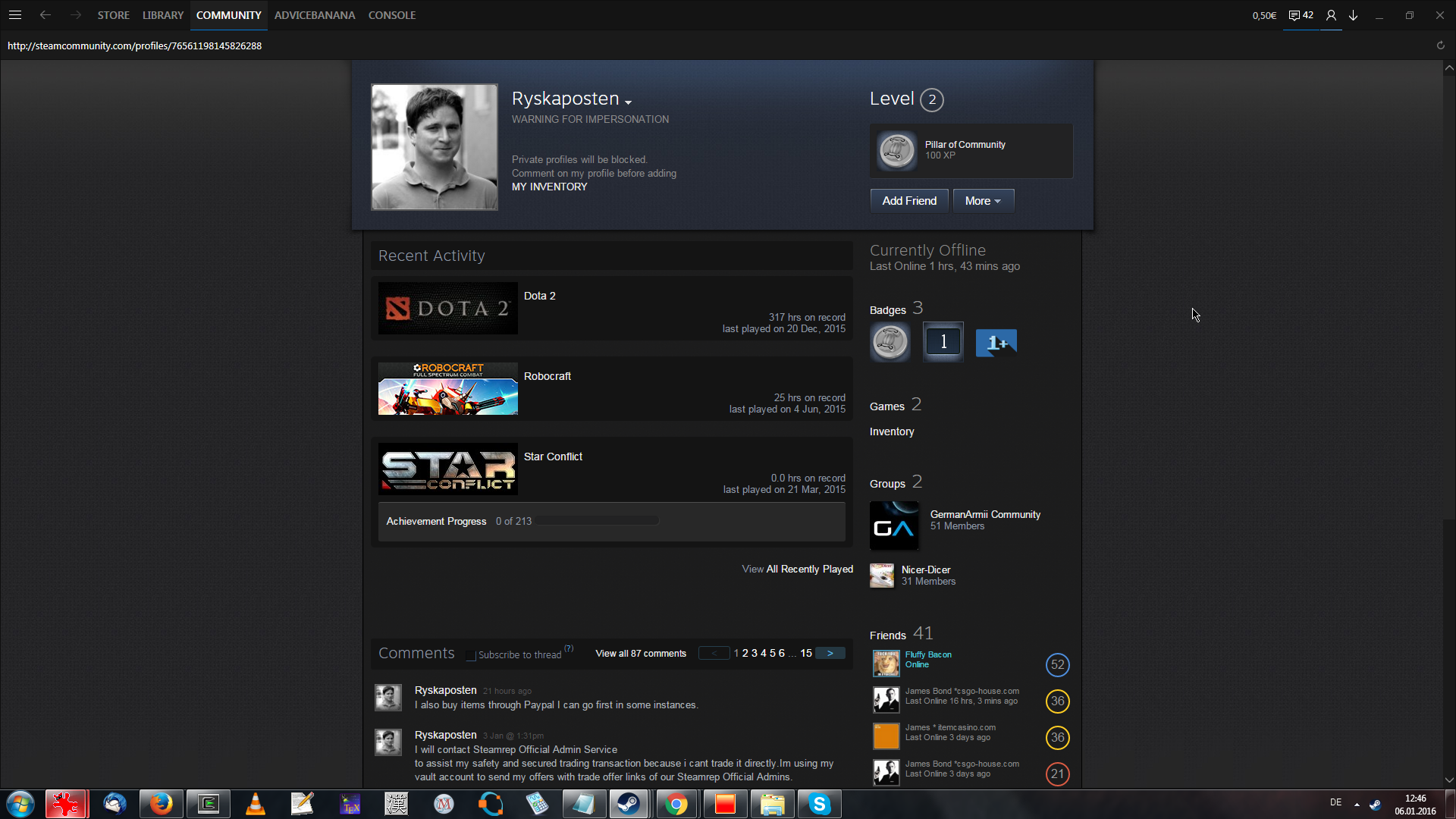Enable Subscribe to thread checkbox
Image resolution: width=1456 pixels, height=819 pixels.
pyautogui.click(x=471, y=655)
